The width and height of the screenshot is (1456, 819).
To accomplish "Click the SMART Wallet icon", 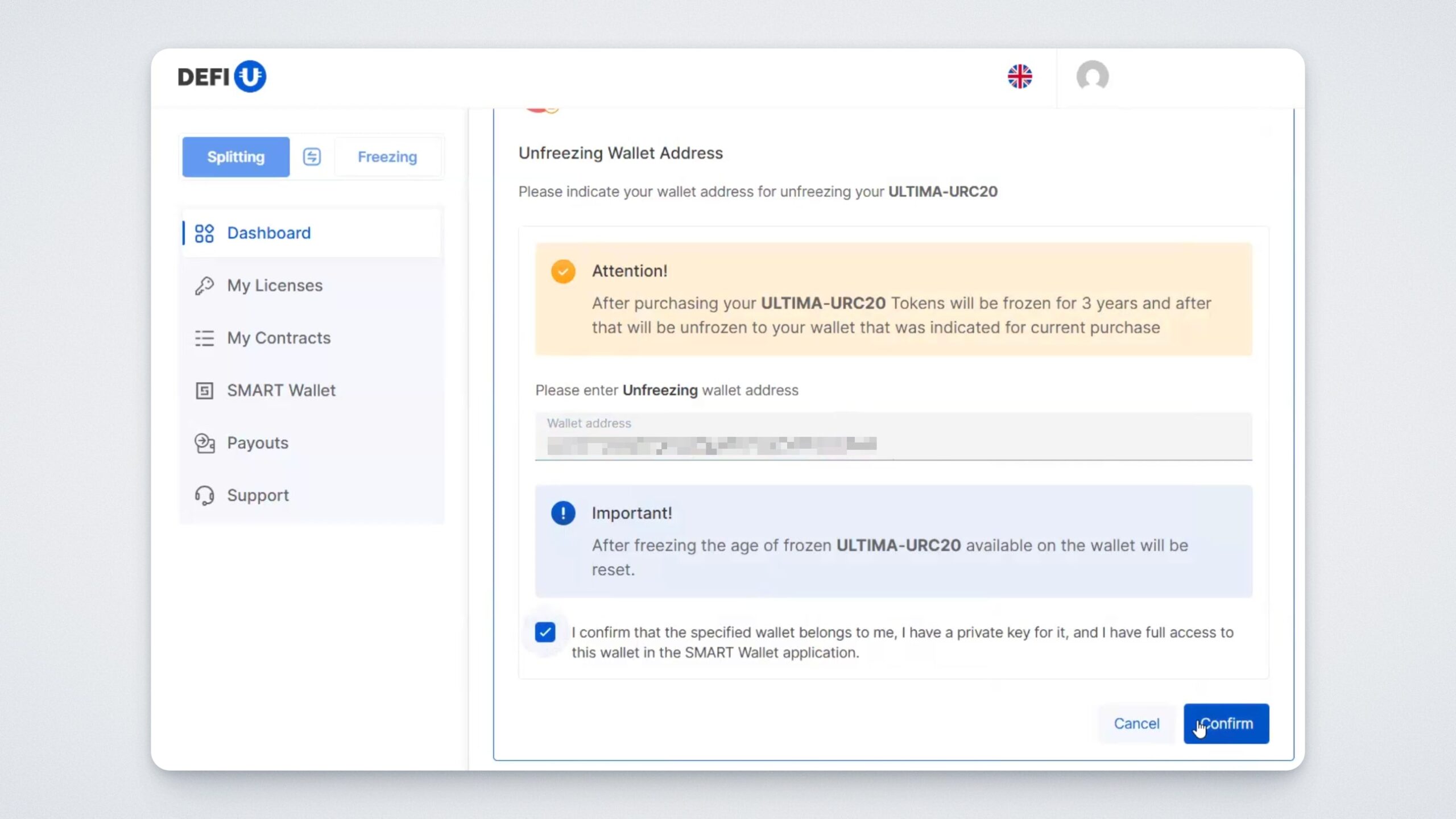I will (x=204, y=391).
